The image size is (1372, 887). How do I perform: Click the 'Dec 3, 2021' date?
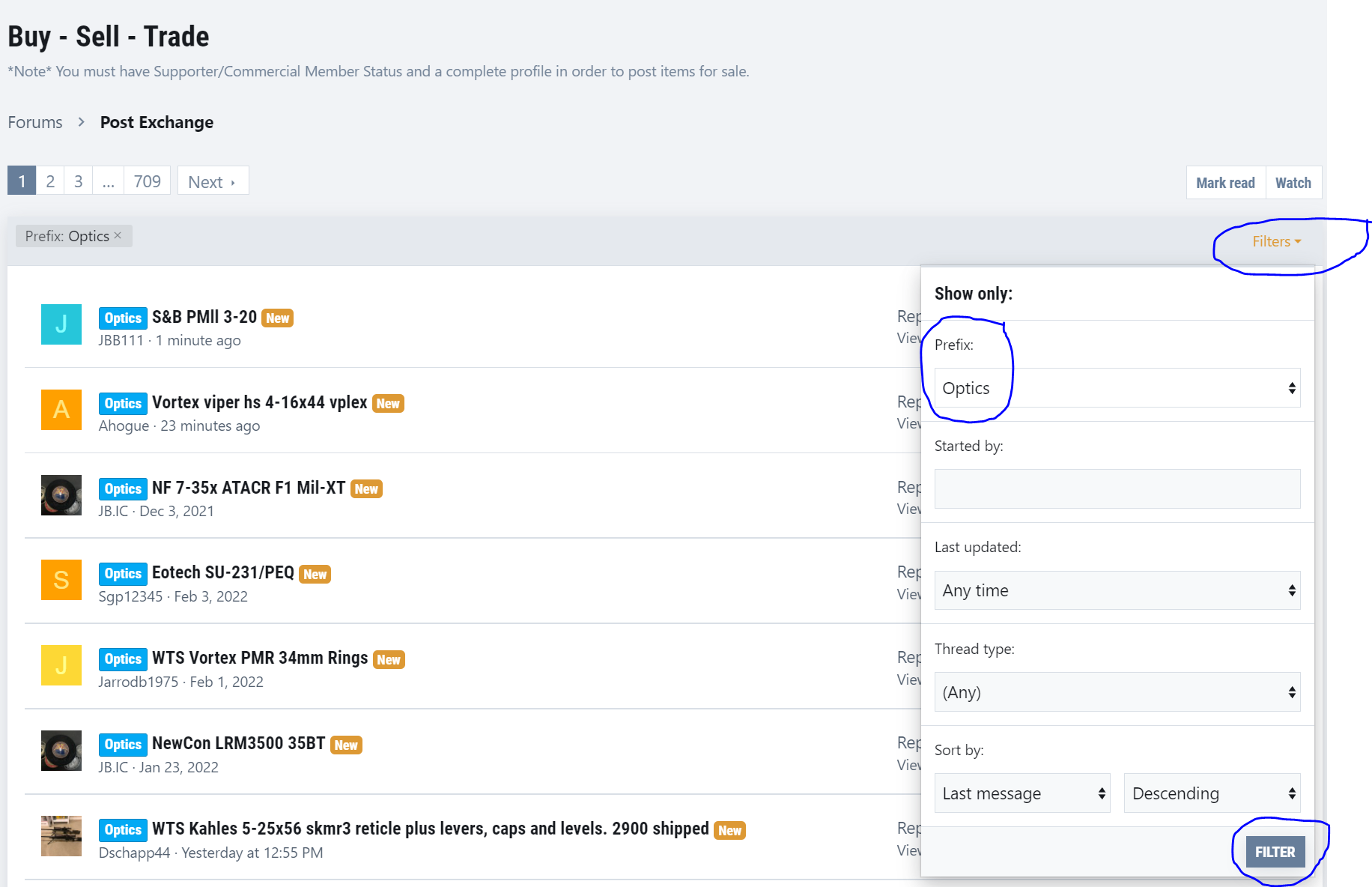[x=177, y=511]
